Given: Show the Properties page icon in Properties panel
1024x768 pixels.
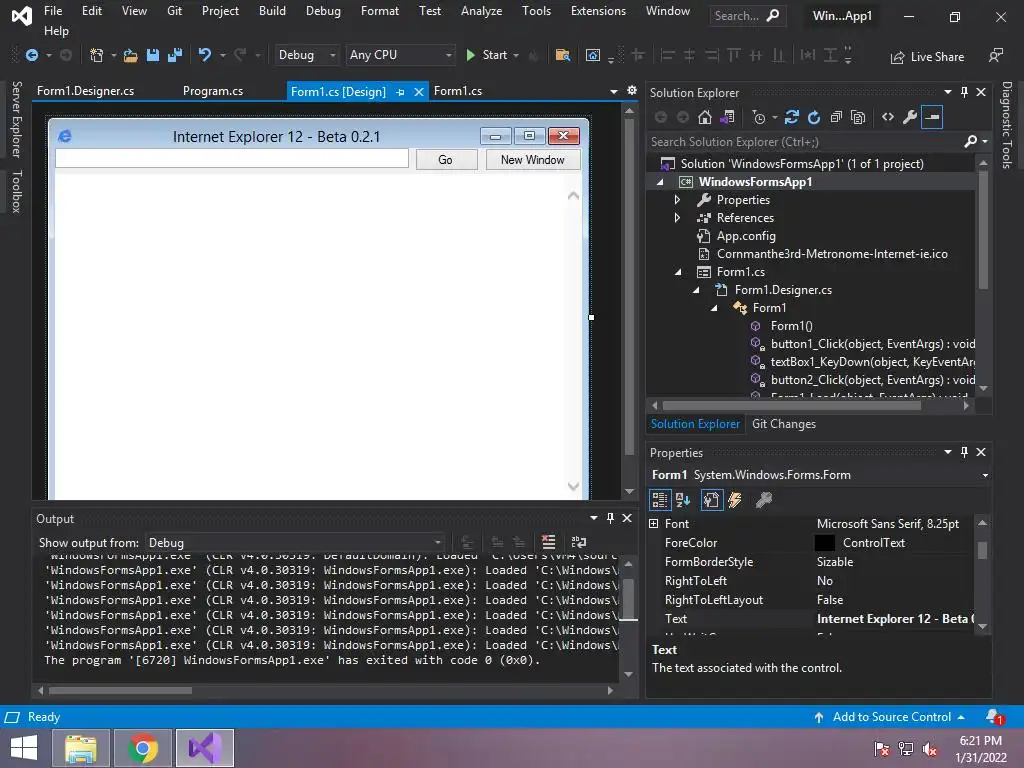Looking at the screenshot, I should (x=711, y=500).
